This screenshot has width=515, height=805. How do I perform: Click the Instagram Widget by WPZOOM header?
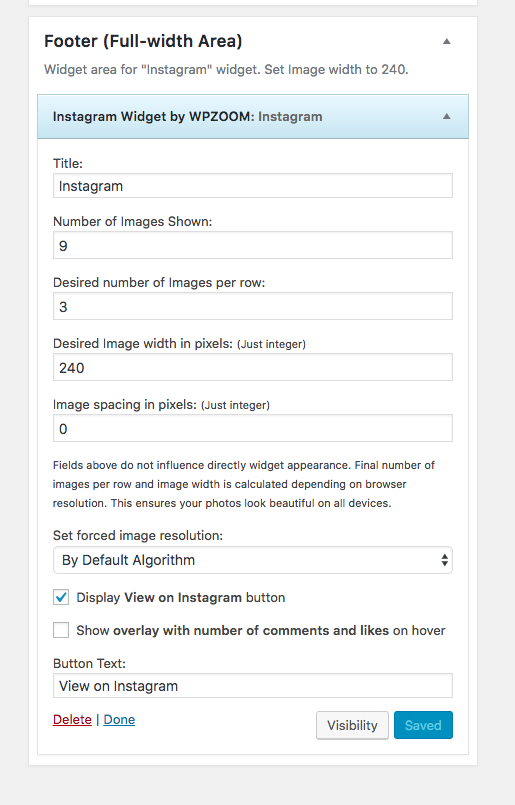click(x=253, y=117)
